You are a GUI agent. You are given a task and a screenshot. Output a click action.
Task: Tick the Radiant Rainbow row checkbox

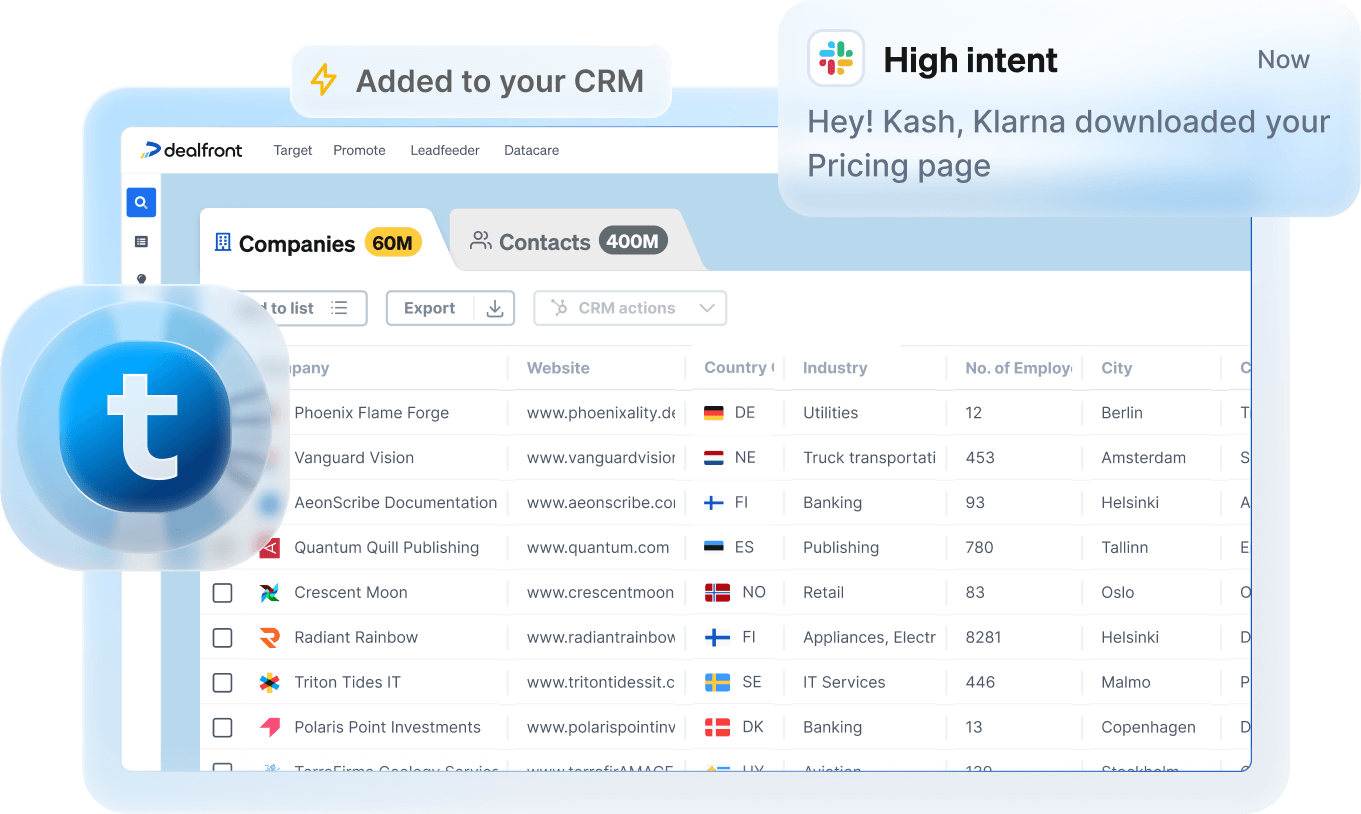[222, 638]
